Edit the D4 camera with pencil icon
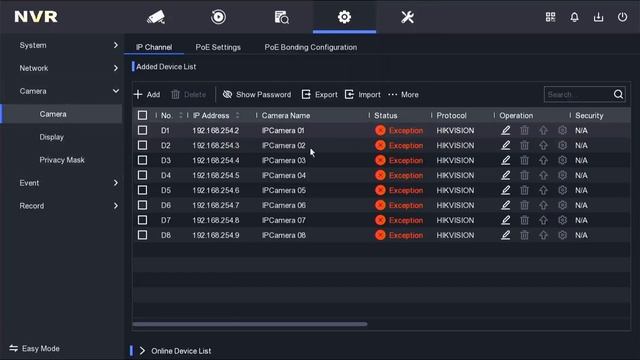The height and width of the screenshot is (360, 640). [505, 175]
